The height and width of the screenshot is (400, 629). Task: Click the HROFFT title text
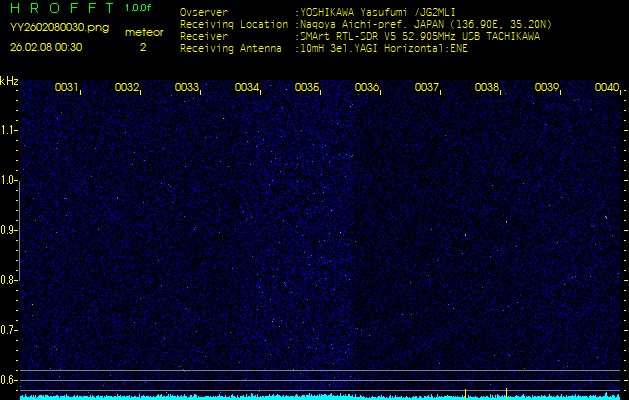point(62,8)
